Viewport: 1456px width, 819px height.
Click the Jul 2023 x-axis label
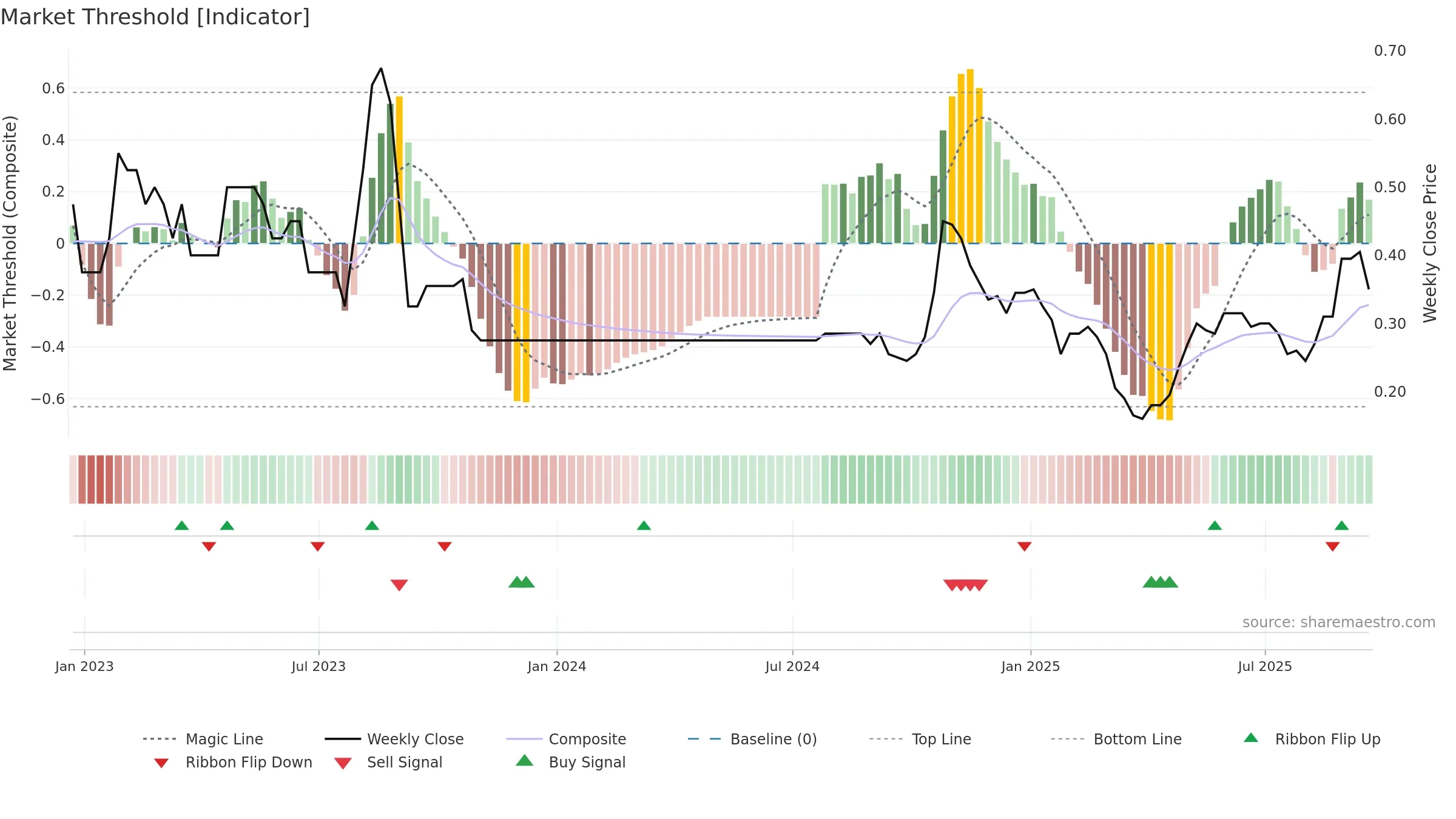click(x=318, y=667)
